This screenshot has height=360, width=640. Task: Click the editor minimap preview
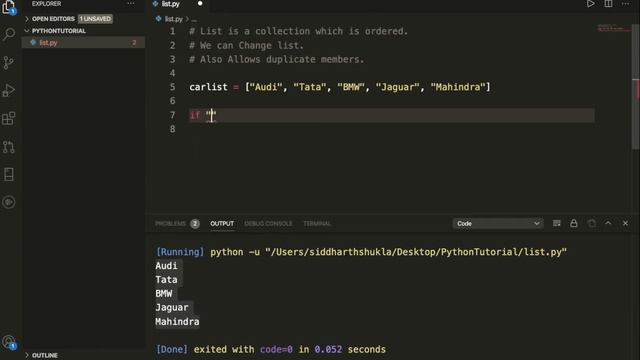point(613,28)
